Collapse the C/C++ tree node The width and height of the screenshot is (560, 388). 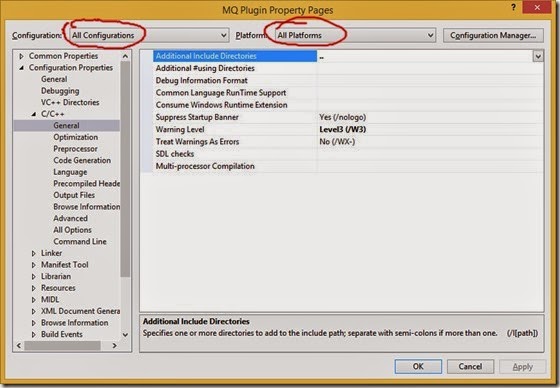34,114
